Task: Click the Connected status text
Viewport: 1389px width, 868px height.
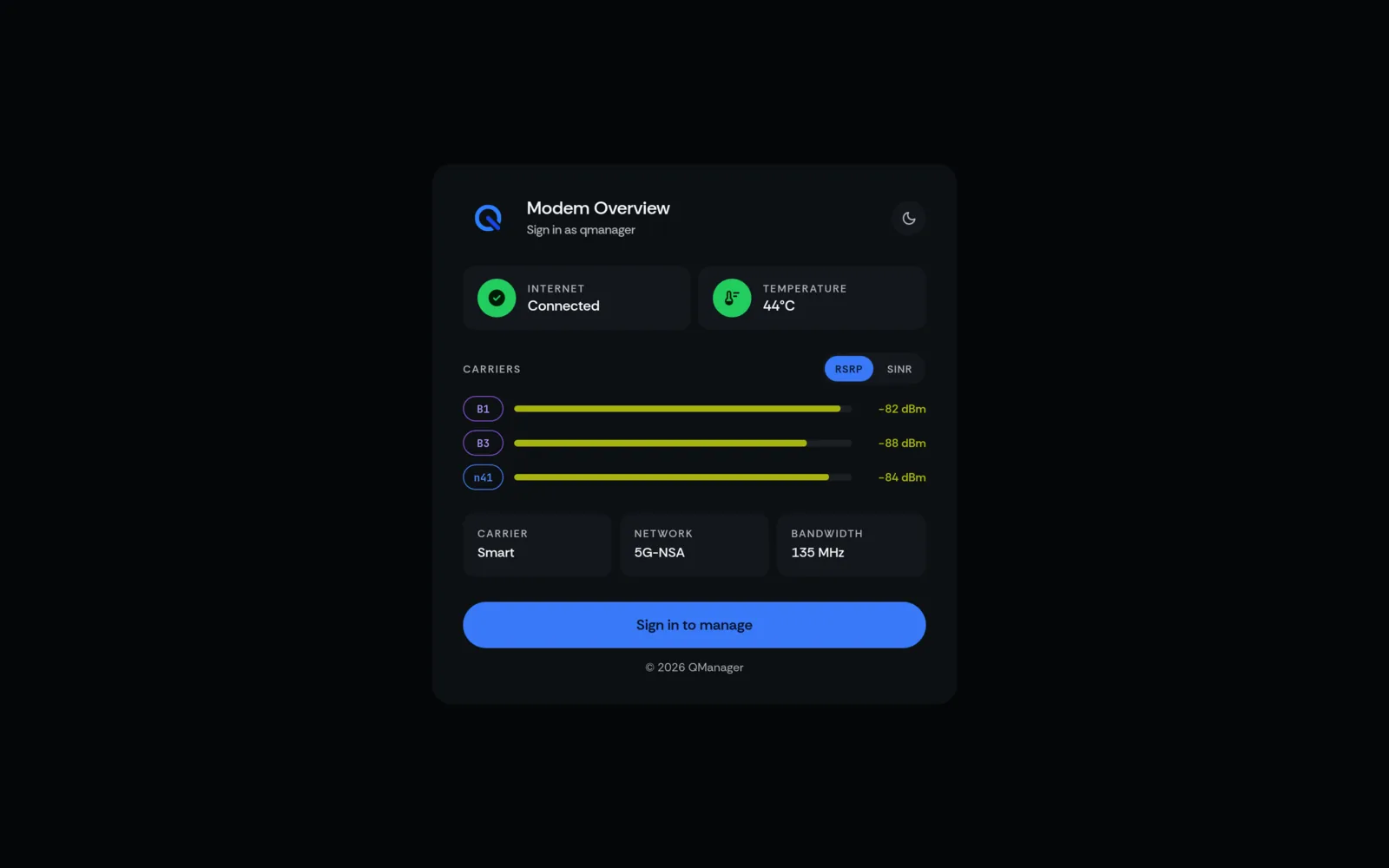Action: (563, 306)
